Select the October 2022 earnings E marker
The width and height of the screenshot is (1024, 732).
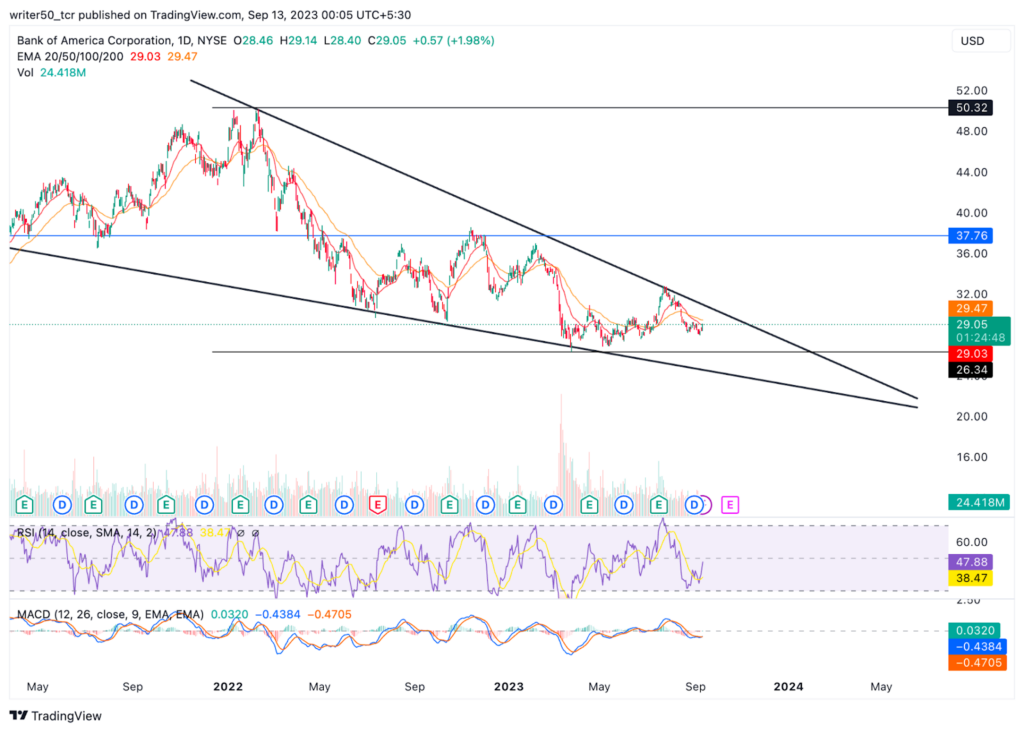pyautogui.click(x=449, y=505)
